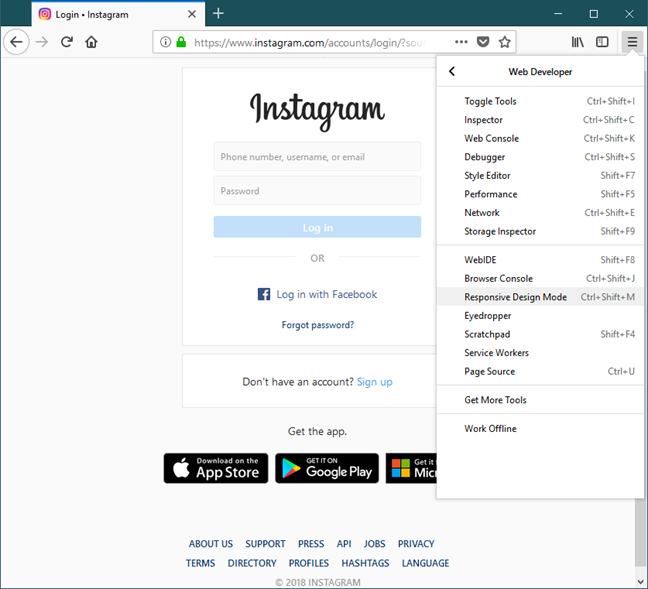648x589 pixels.
Task: Open TERMS footer link
Action: 200,563
